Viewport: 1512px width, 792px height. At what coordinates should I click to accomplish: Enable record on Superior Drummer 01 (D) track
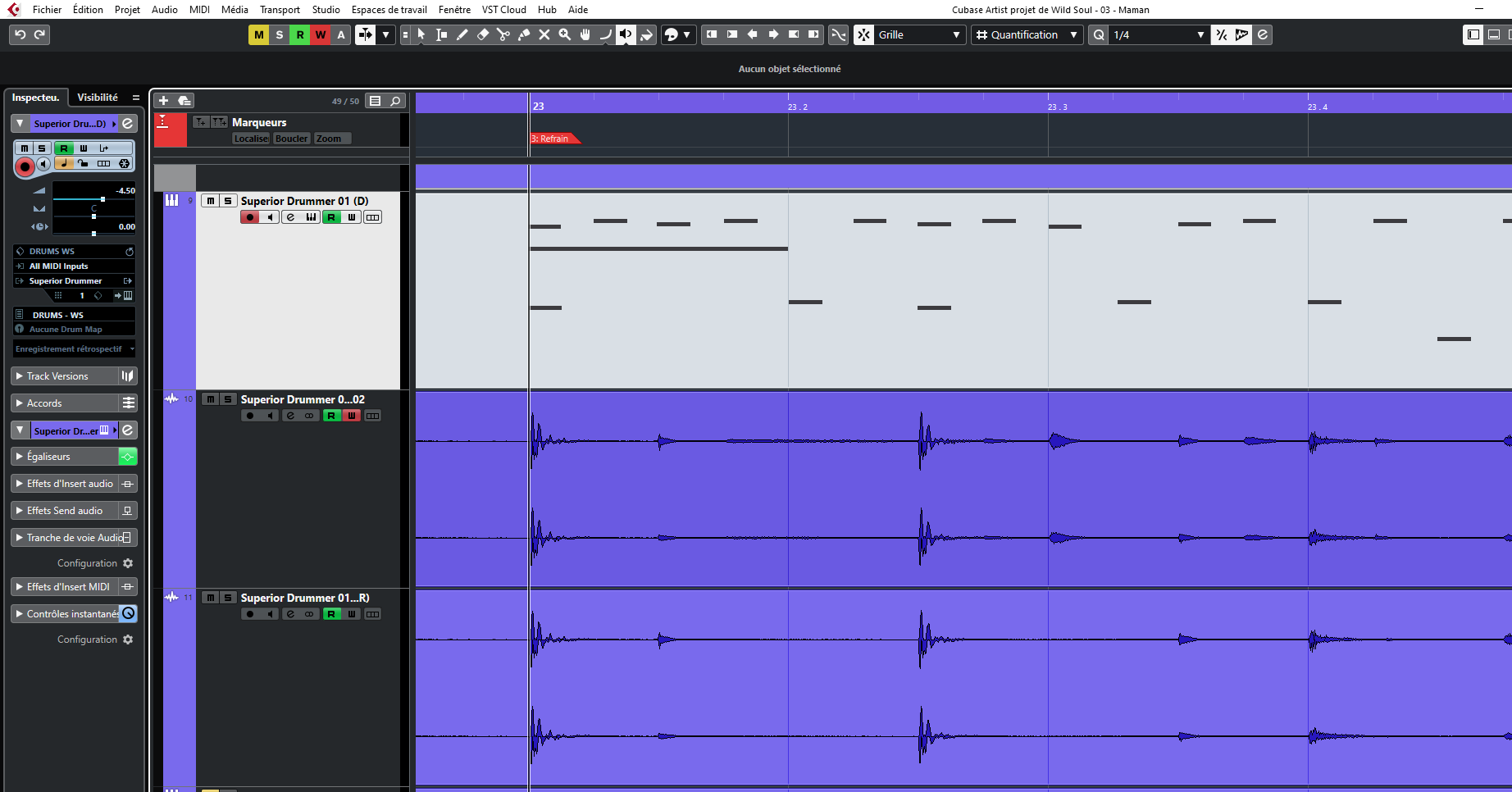pos(250,217)
